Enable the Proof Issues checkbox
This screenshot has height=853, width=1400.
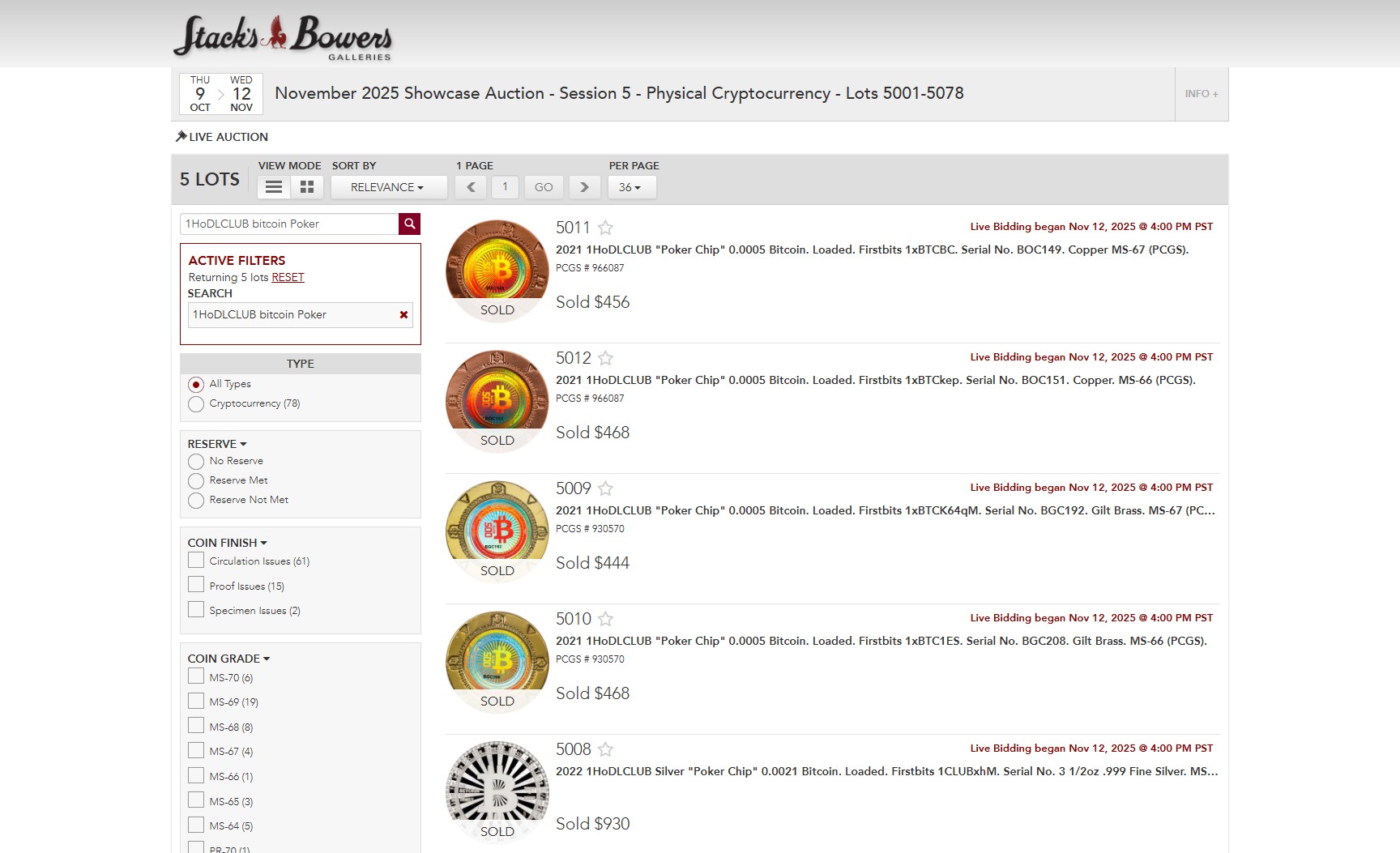[195, 584]
